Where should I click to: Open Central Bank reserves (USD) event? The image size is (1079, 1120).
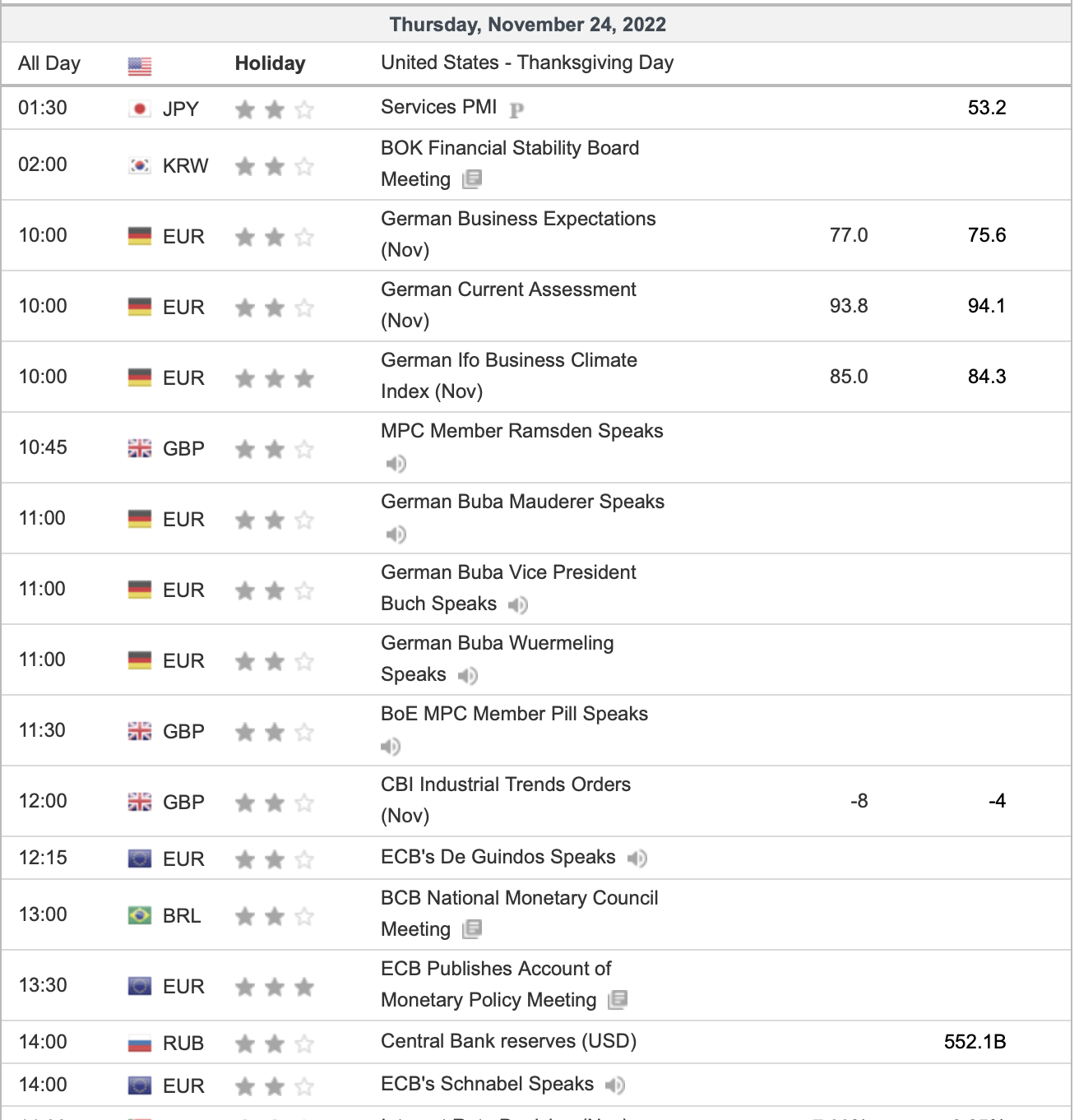(x=508, y=1041)
